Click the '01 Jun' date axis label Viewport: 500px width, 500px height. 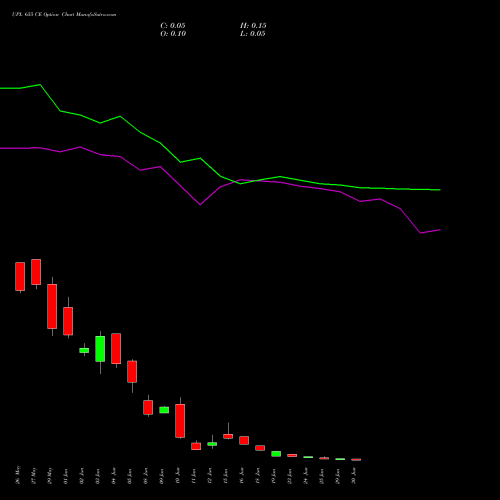(x=66, y=476)
